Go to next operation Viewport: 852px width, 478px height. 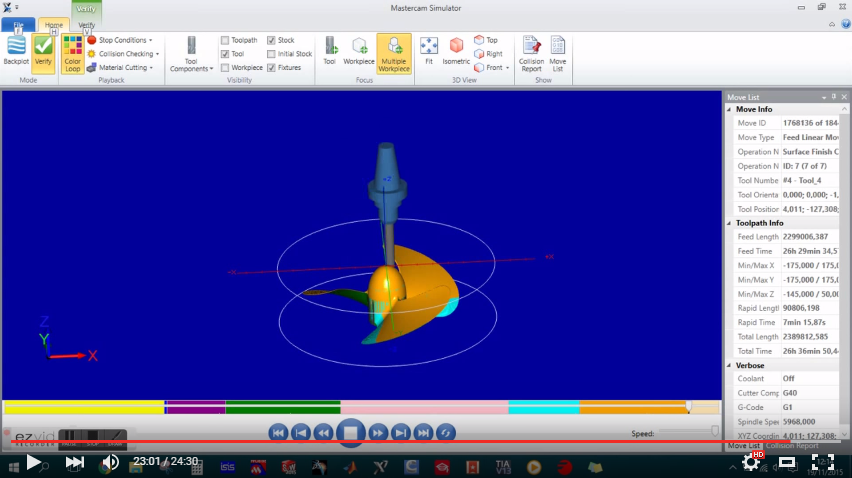pyautogui.click(x=400, y=433)
